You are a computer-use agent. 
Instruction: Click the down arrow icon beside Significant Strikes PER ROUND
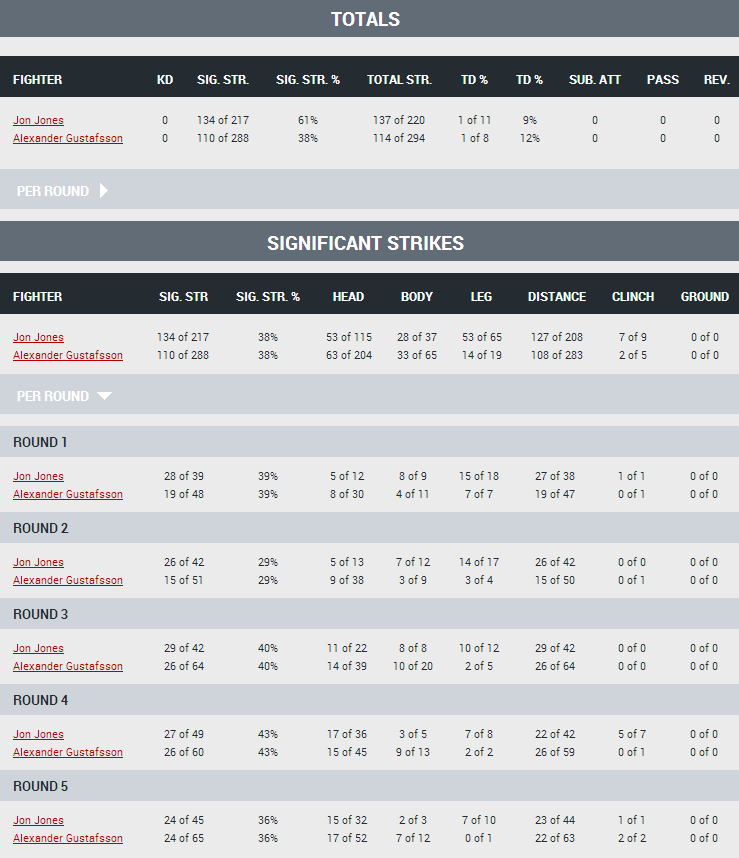(x=105, y=396)
